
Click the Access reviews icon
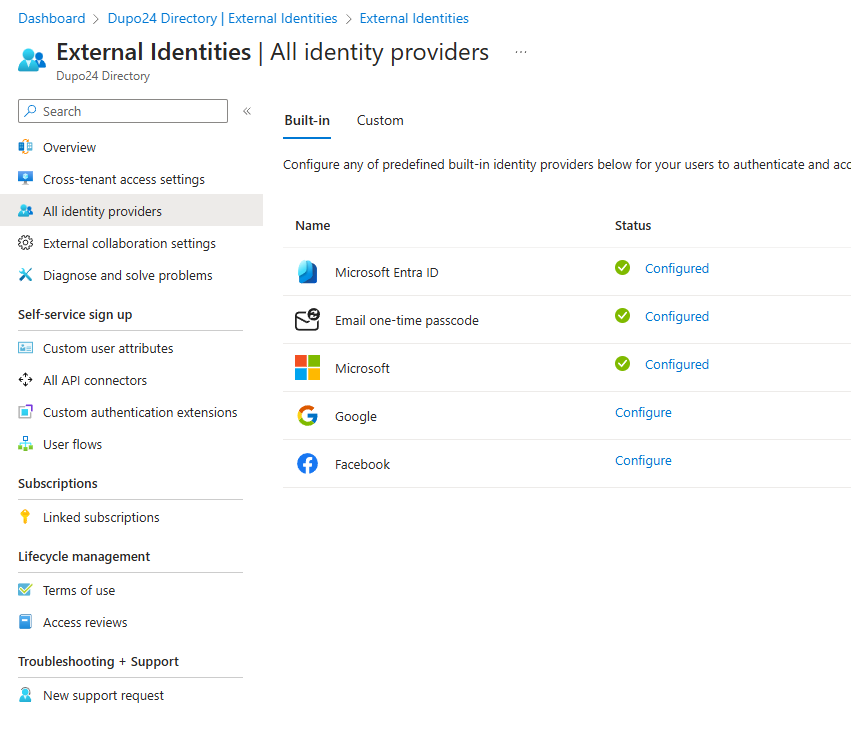click(26, 621)
